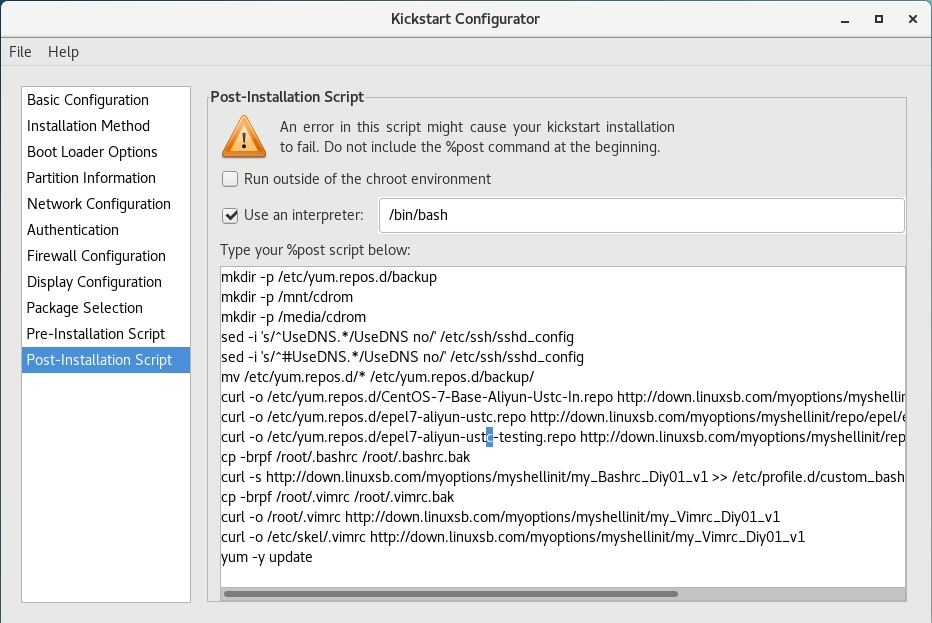The height and width of the screenshot is (623, 932).
Task: Open Pre-Installation Script section
Action: click(x=96, y=334)
